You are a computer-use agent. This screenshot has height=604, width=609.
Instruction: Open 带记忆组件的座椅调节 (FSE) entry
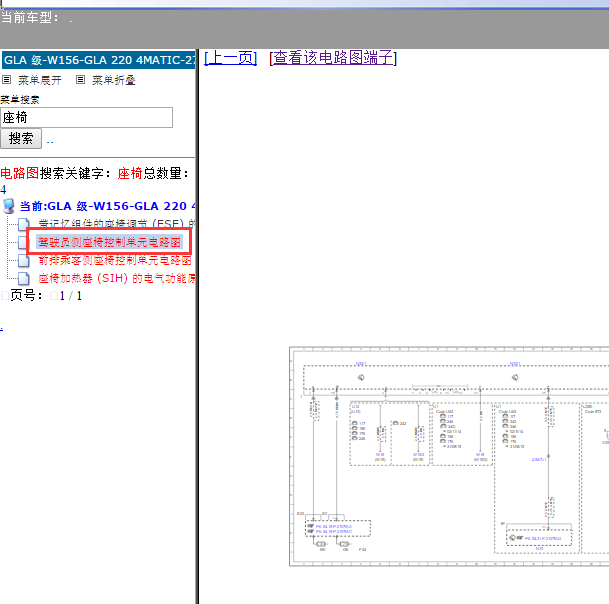coord(117,223)
